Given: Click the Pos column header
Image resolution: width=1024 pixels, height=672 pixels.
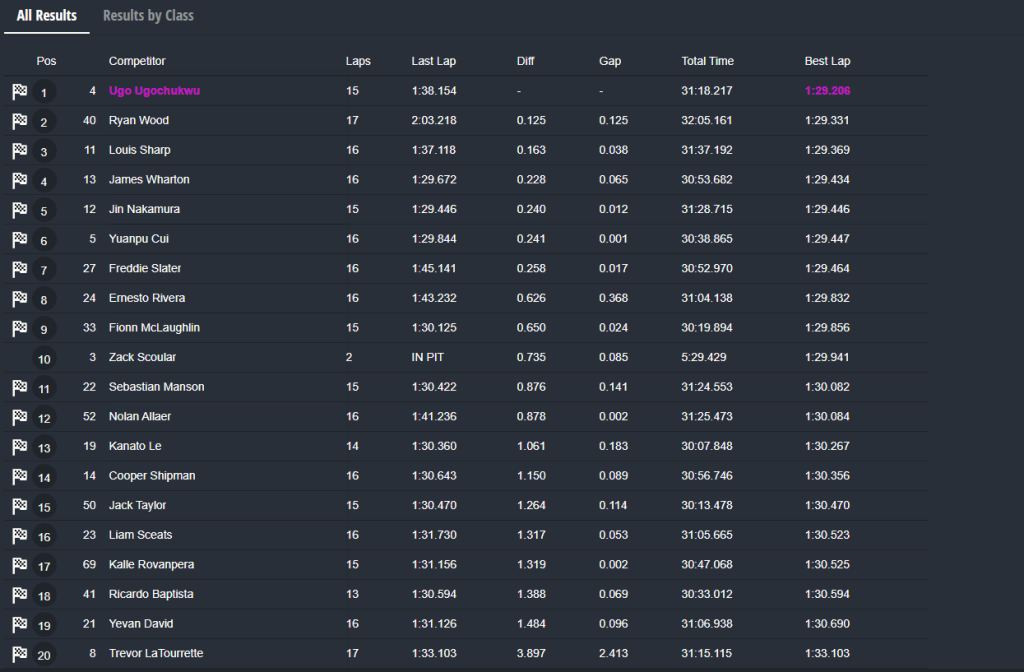Looking at the screenshot, I should click(46, 61).
